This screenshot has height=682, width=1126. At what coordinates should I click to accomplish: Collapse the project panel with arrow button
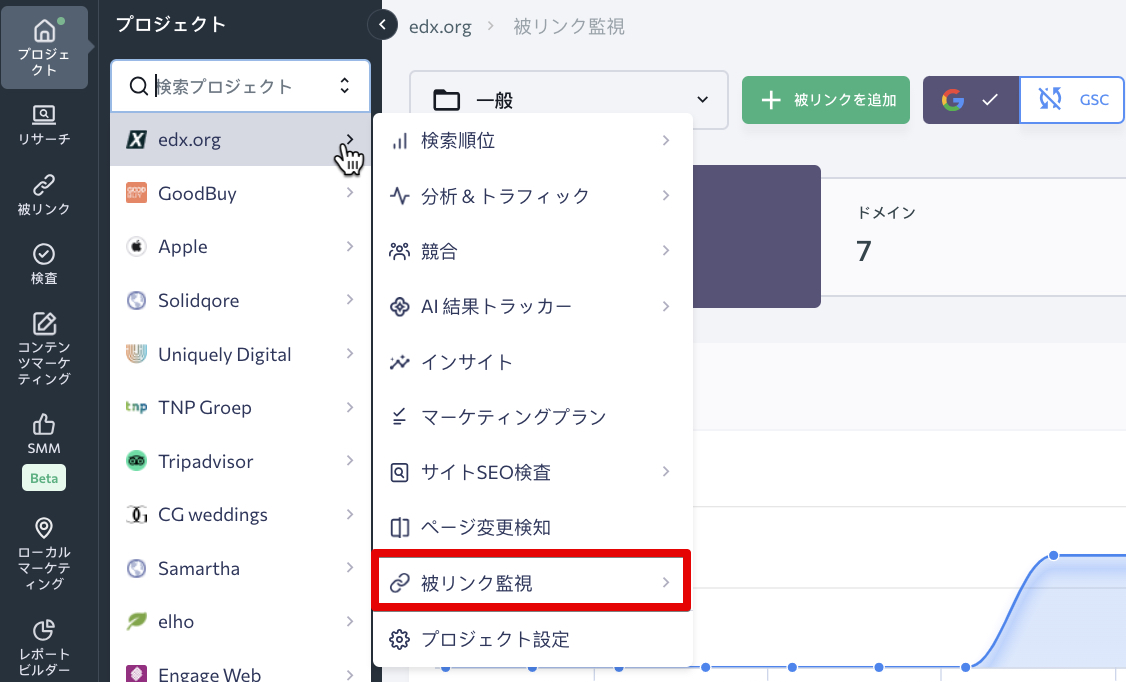[383, 25]
